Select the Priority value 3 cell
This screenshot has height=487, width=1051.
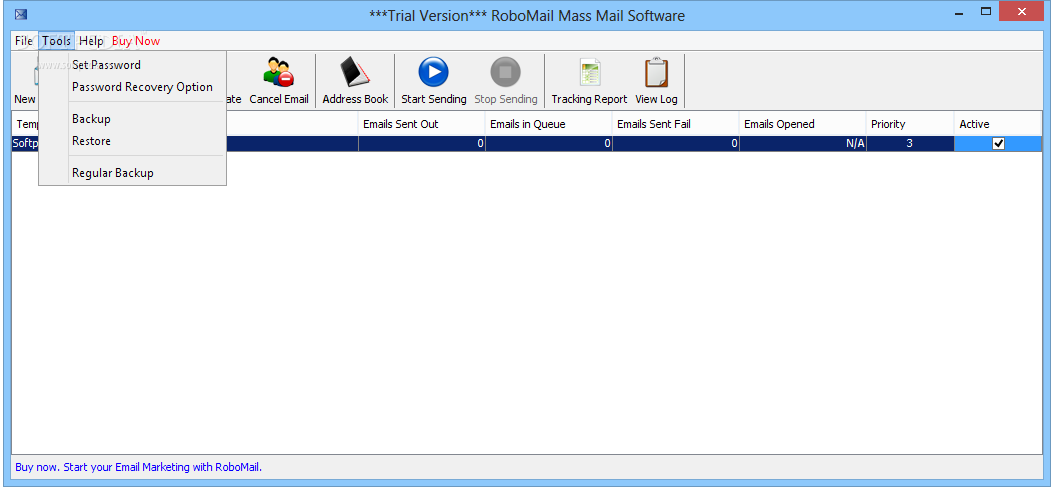(910, 143)
